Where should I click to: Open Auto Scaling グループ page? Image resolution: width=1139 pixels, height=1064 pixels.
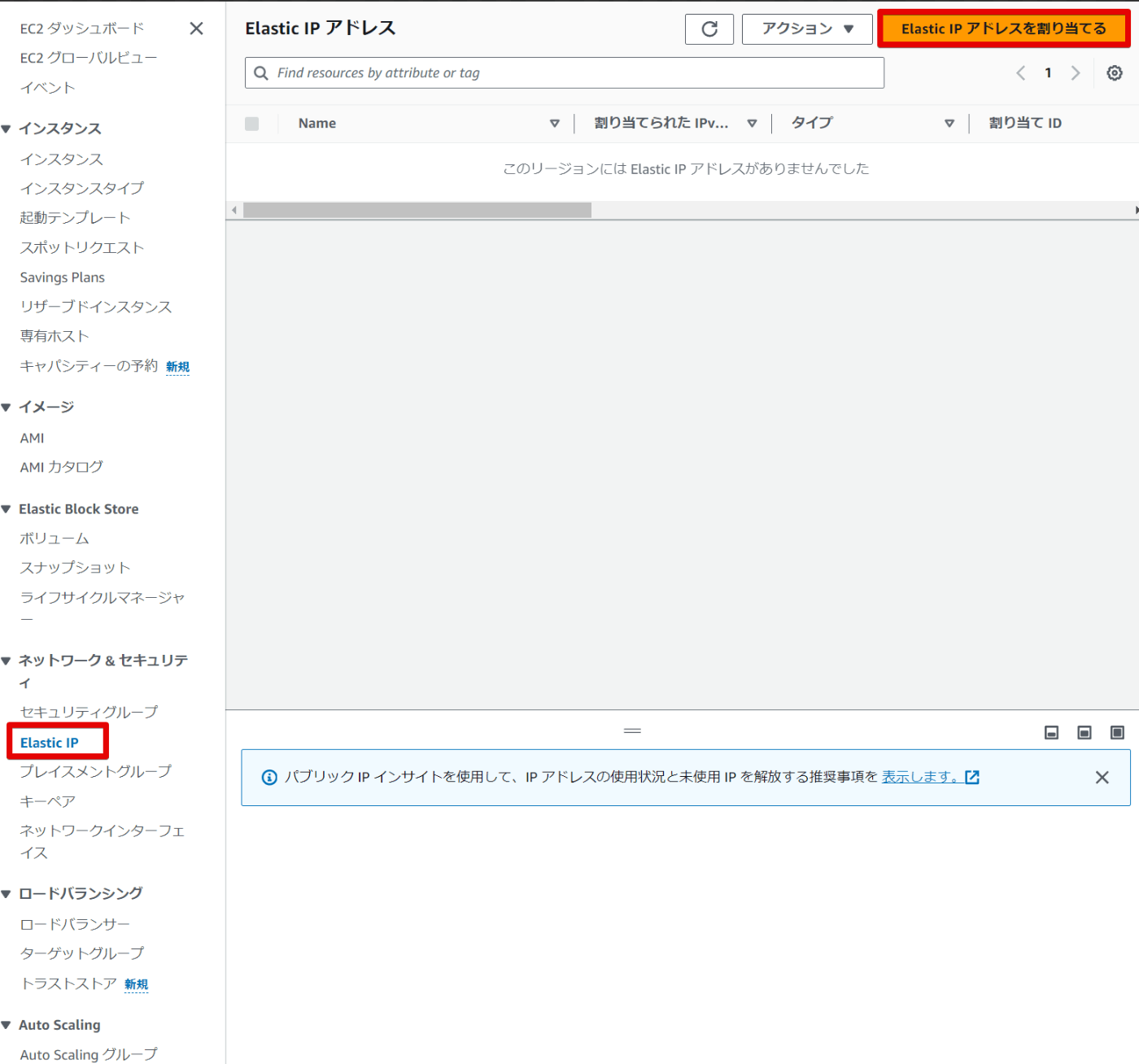coord(89,1055)
